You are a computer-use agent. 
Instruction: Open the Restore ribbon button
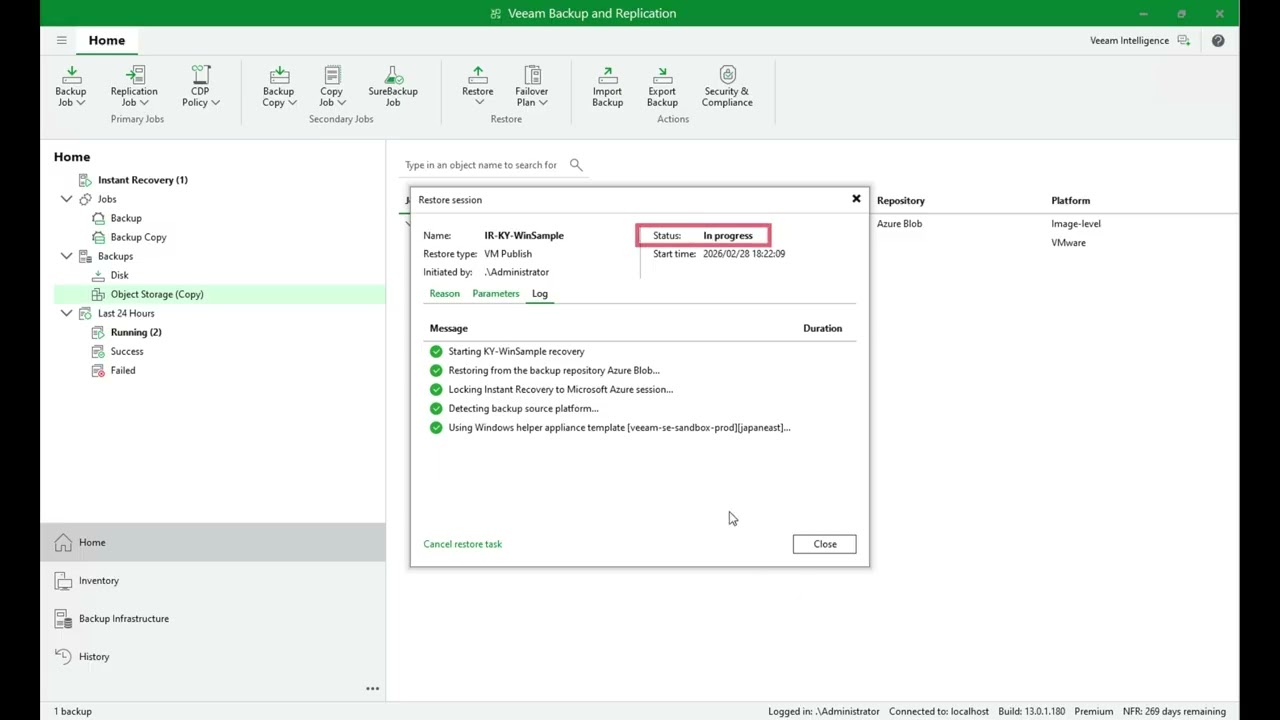tap(478, 87)
